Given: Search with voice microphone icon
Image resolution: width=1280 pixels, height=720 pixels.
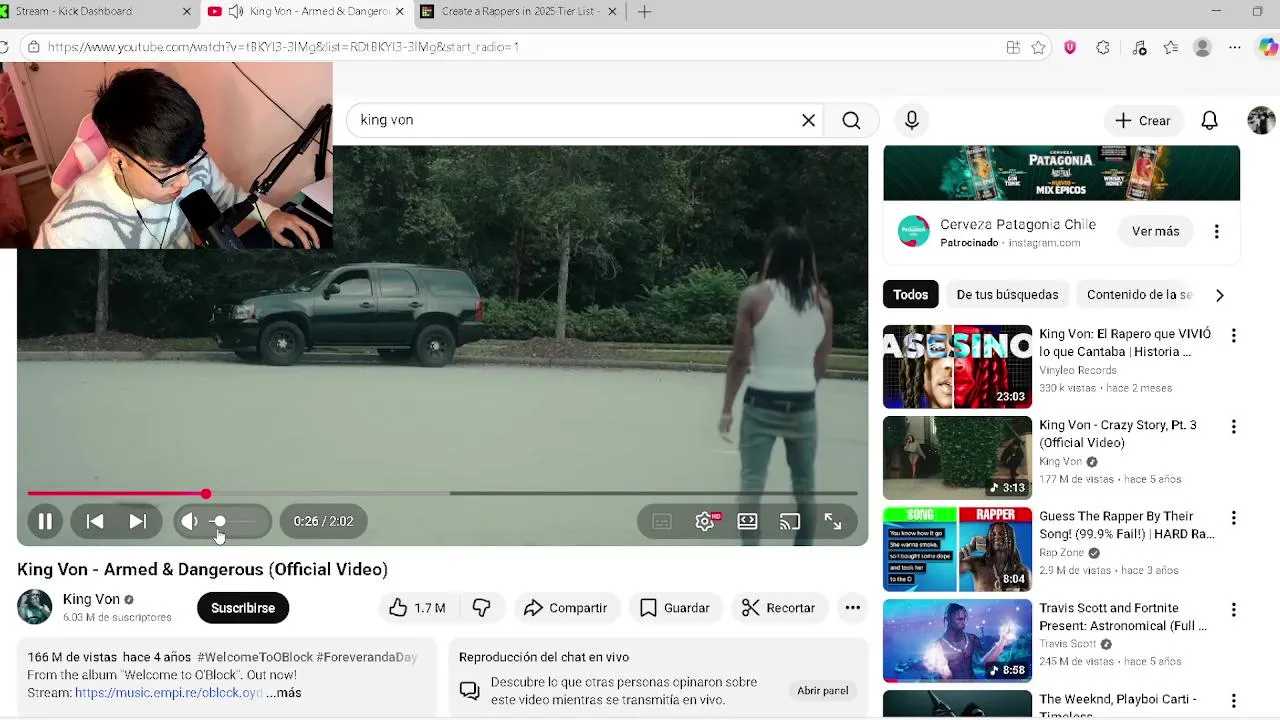Looking at the screenshot, I should click(x=911, y=120).
